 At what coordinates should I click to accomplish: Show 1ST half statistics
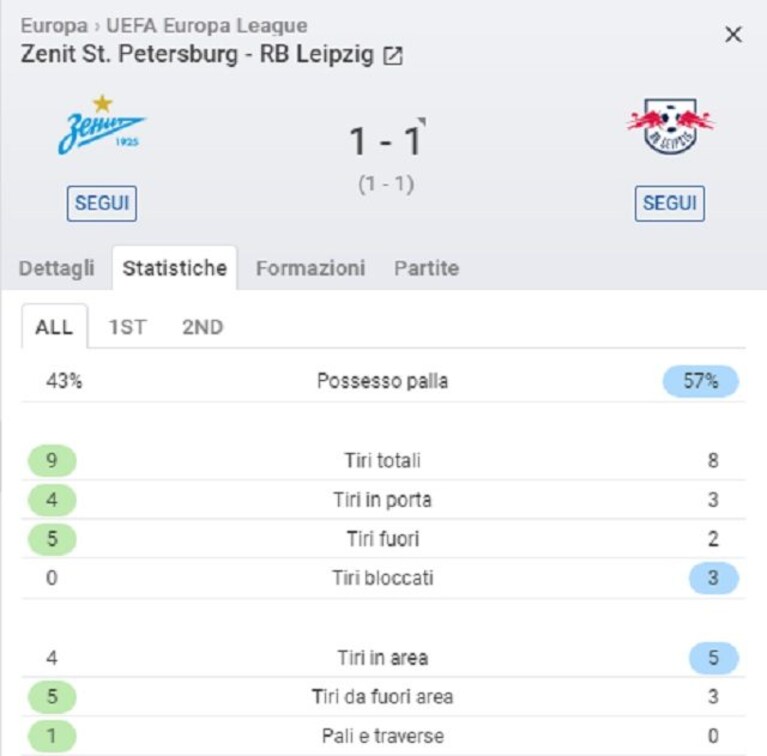tap(127, 327)
